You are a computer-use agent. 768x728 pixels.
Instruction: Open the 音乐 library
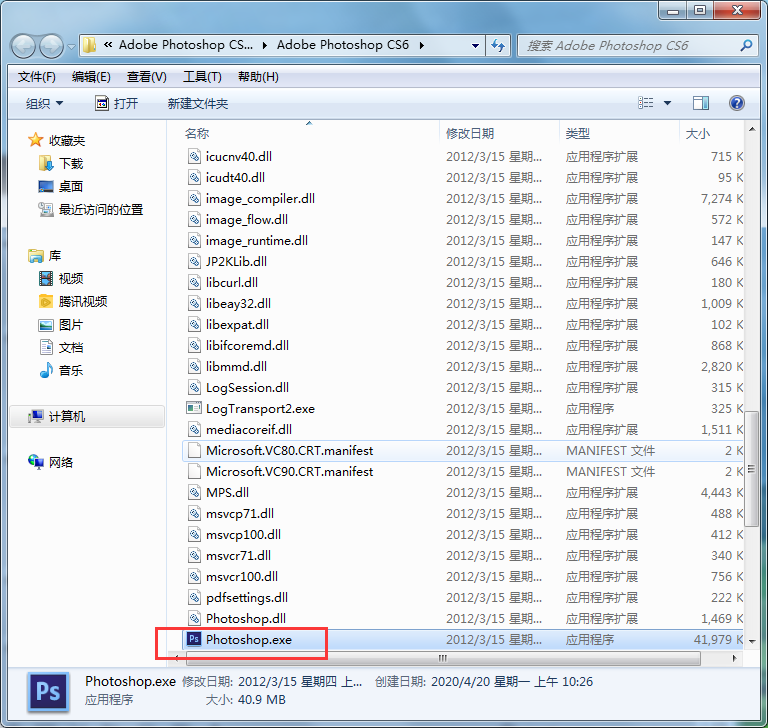(x=61, y=370)
